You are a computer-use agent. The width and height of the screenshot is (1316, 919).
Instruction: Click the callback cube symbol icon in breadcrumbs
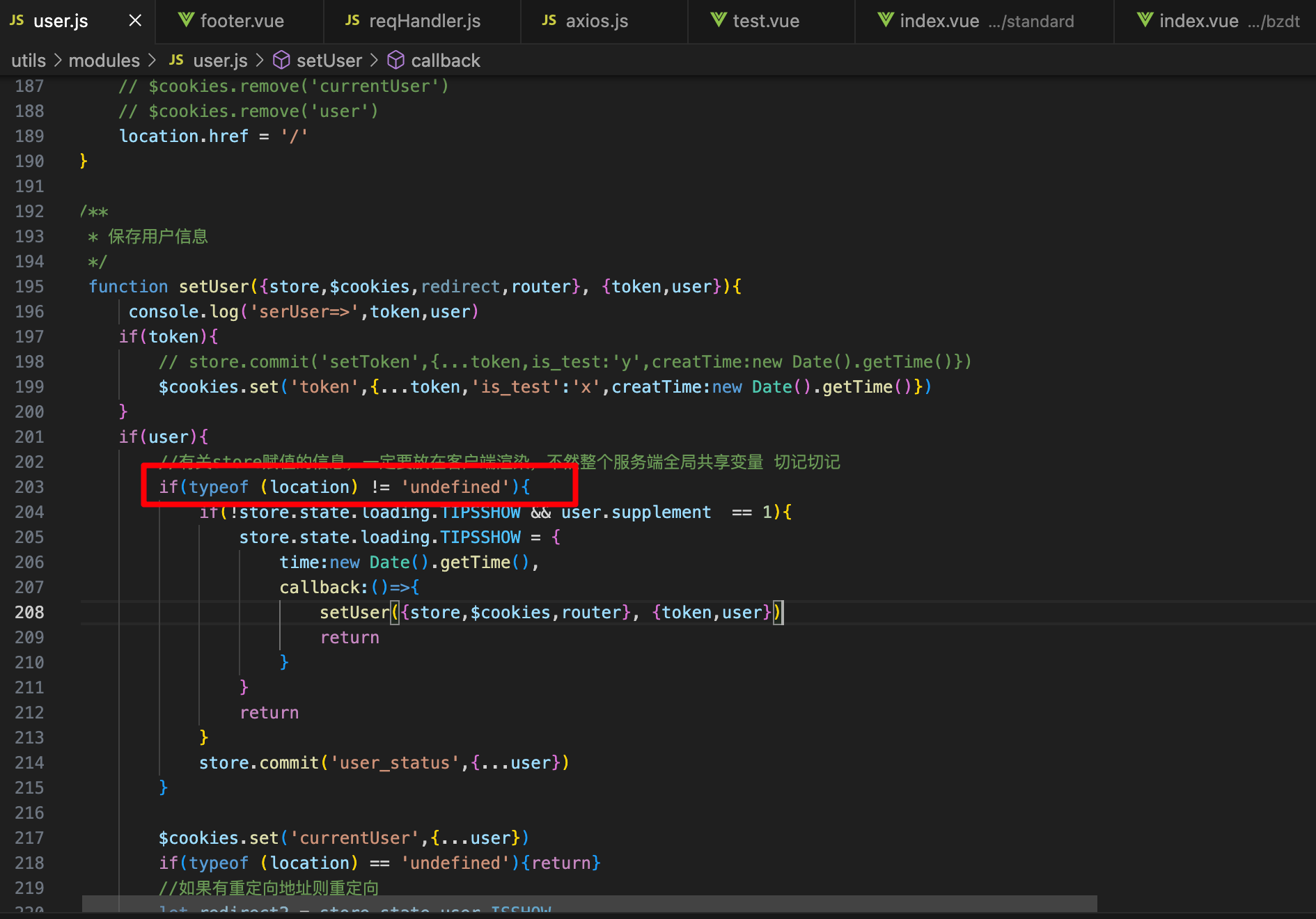coord(395,61)
